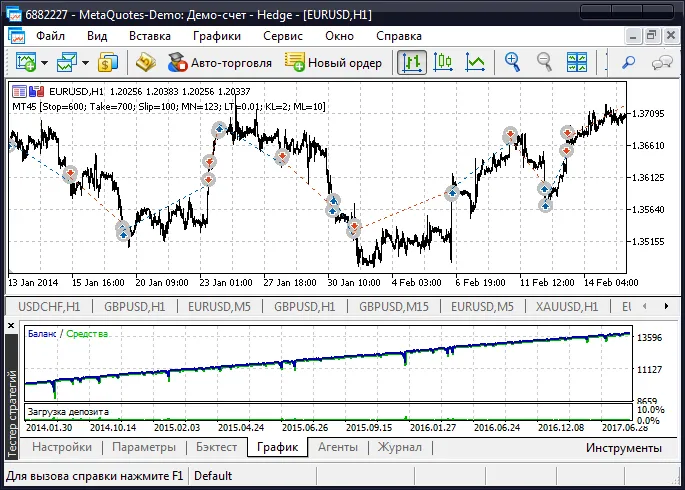
Task: Open the Сервис menu
Action: click(x=283, y=35)
